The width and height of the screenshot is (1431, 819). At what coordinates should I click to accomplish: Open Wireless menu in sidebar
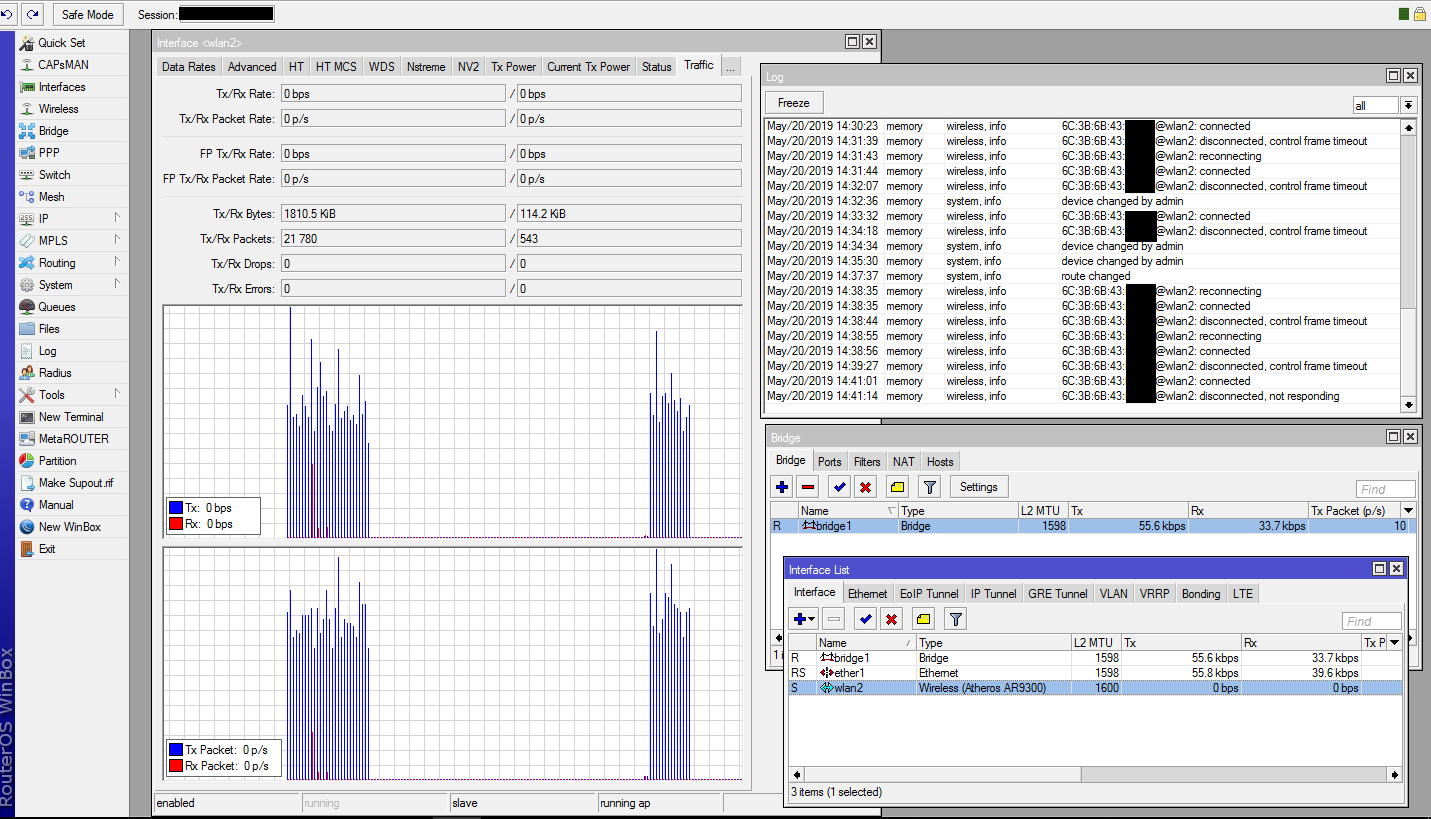[x=58, y=109]
